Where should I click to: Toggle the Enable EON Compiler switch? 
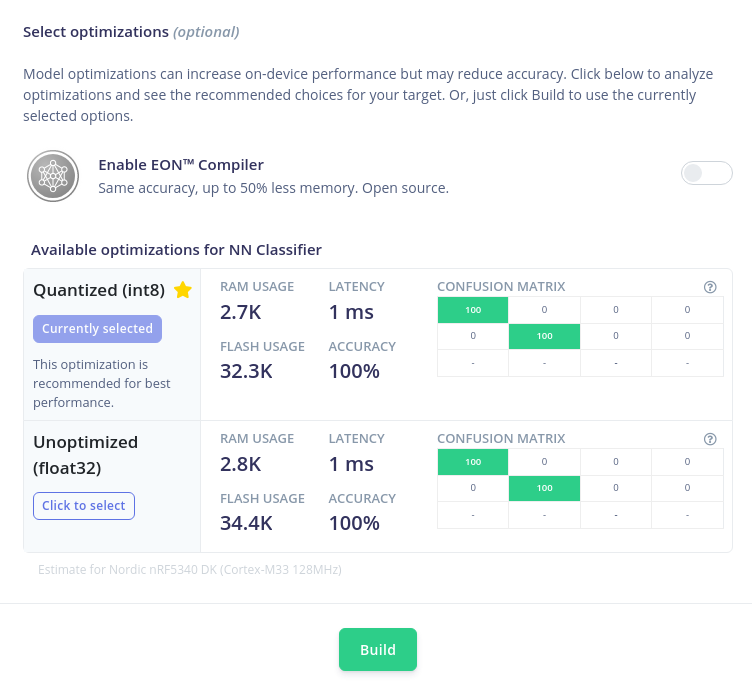[706, 173]
